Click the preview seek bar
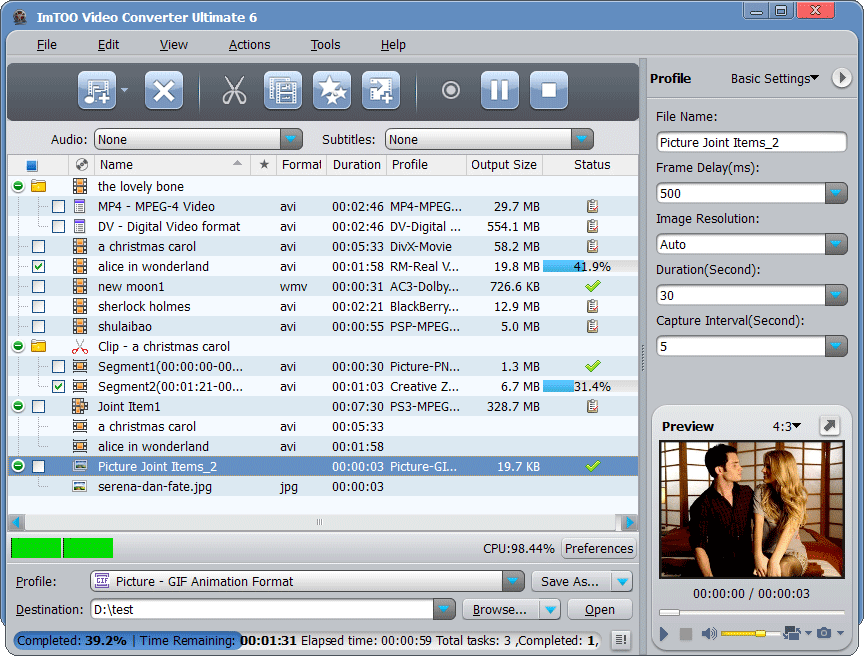Viewport: 864px width, 656px height. [x=752, y=612]
